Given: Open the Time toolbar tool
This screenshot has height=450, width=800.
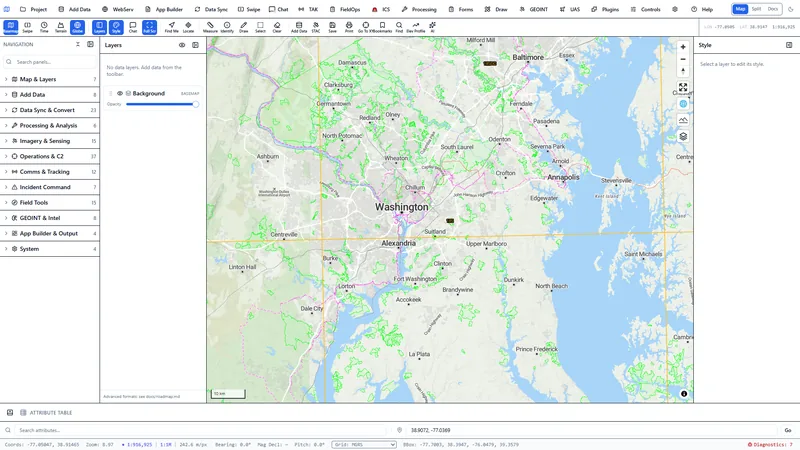Looking at the screenshot, I should coord(44,27).
